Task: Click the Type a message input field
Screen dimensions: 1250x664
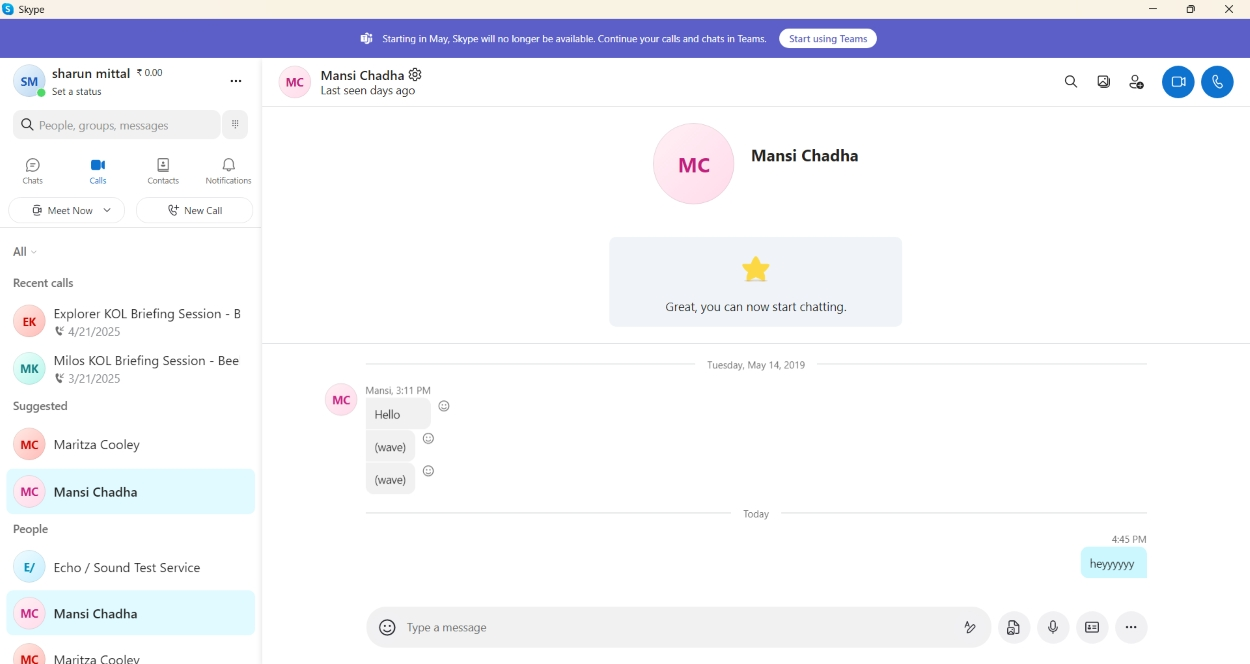Action: [x=600, y=627]
